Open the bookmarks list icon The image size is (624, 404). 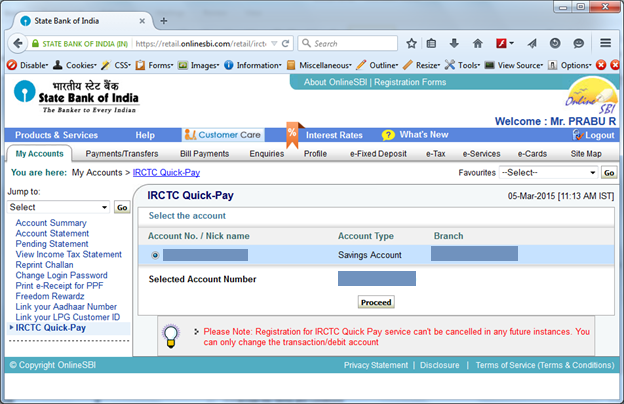coord(431,43)
